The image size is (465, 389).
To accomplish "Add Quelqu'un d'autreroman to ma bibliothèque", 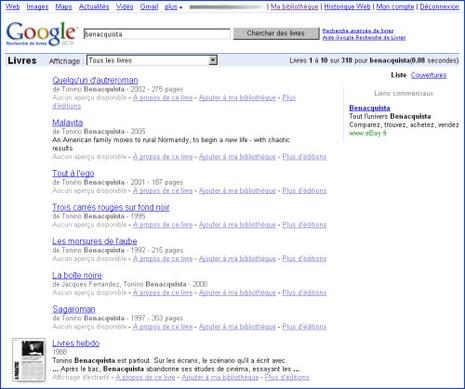I will (237, 98).
